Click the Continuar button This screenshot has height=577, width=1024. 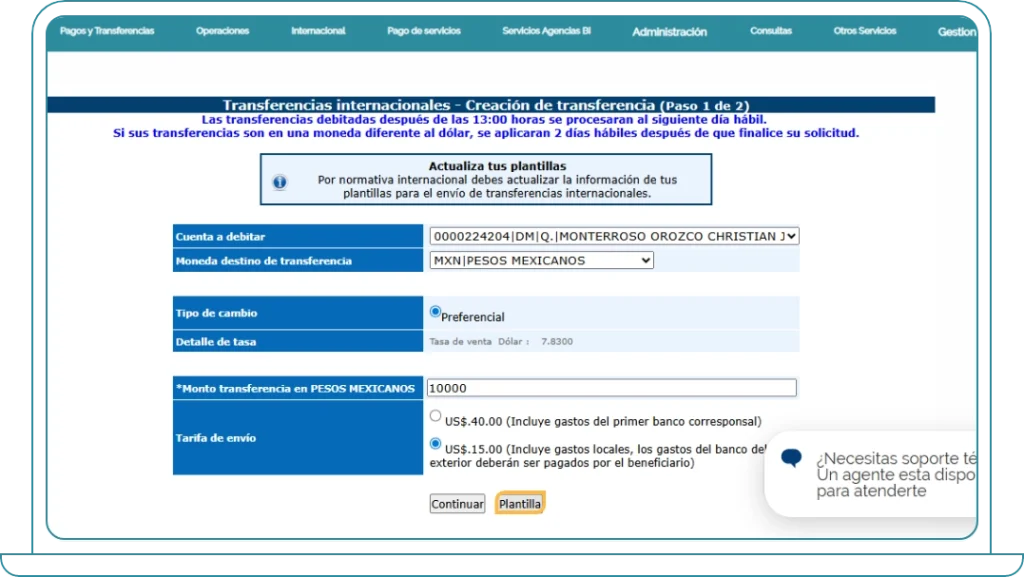(x=457, y=504)
